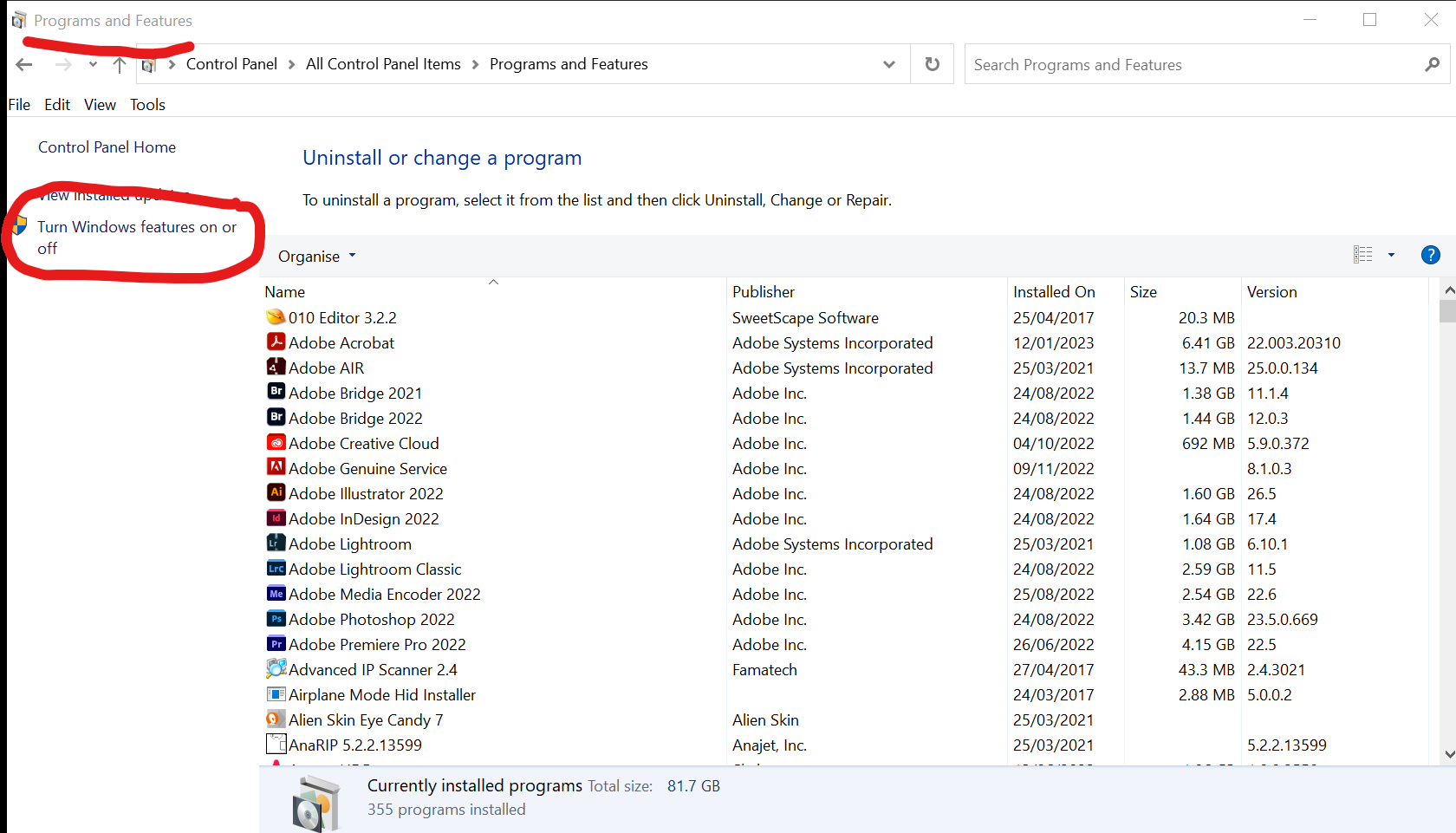Click the Adobe Creative Cloud icon
Screen dimensions: 1456x833
coord(276,443)
